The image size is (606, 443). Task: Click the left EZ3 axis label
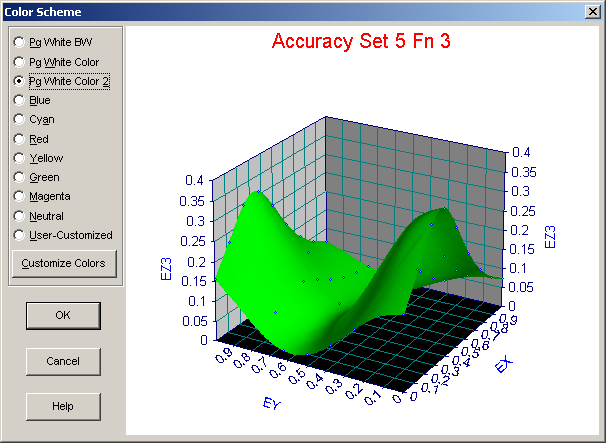[x=166, y=269]
